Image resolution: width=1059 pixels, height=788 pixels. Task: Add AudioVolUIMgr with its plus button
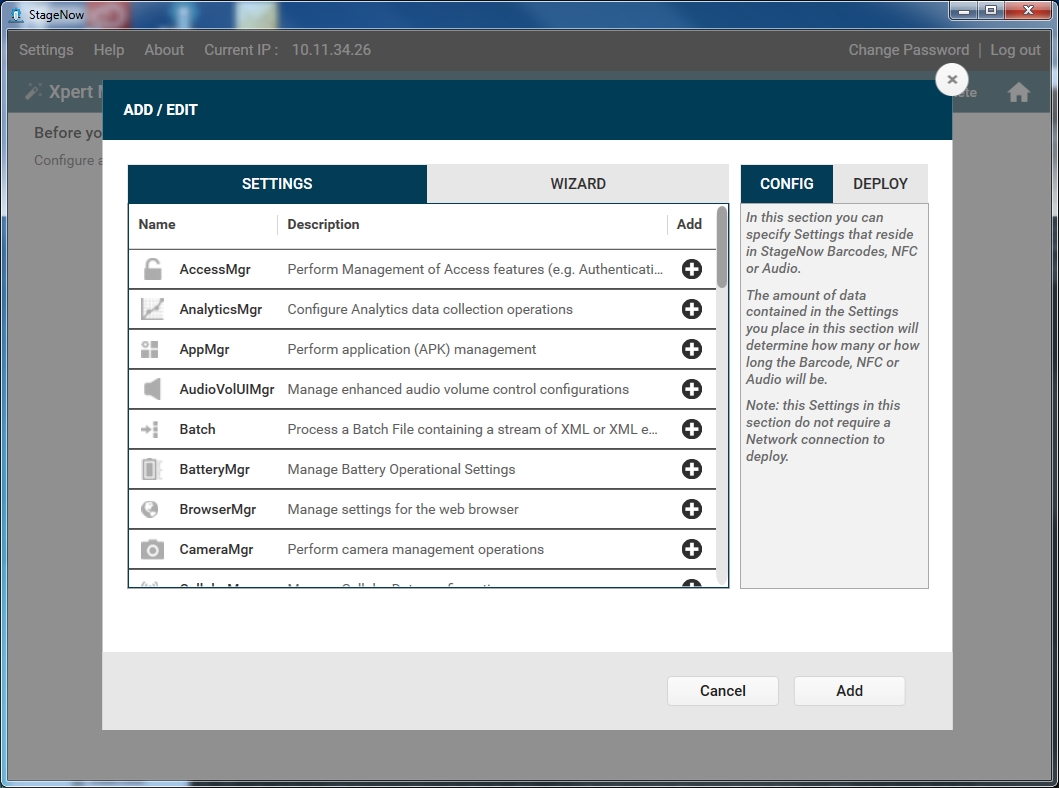tap(691, 389)
